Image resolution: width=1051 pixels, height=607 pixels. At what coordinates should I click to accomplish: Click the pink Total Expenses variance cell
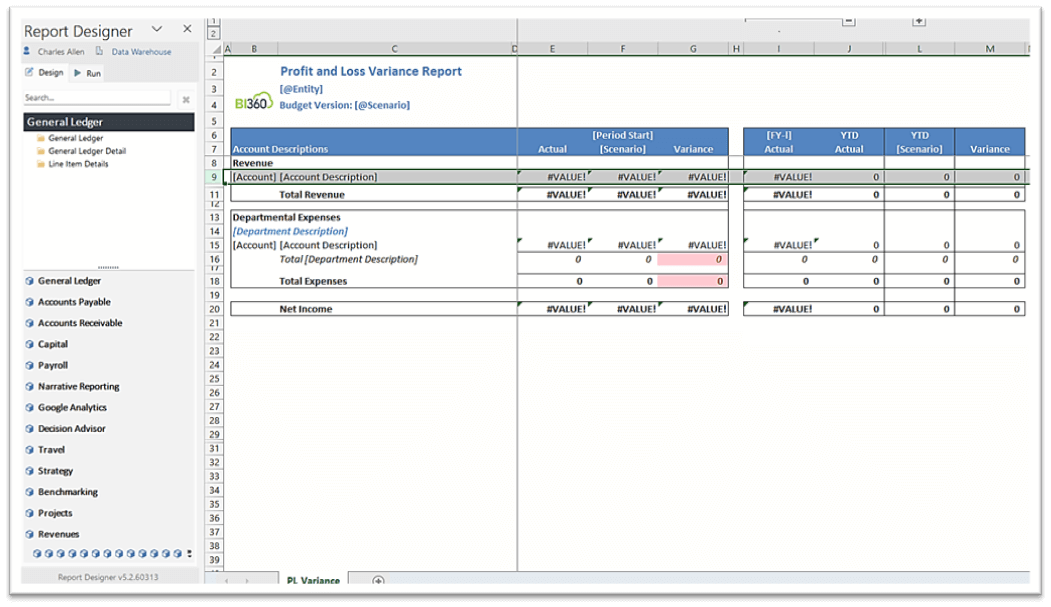[693, 281]
